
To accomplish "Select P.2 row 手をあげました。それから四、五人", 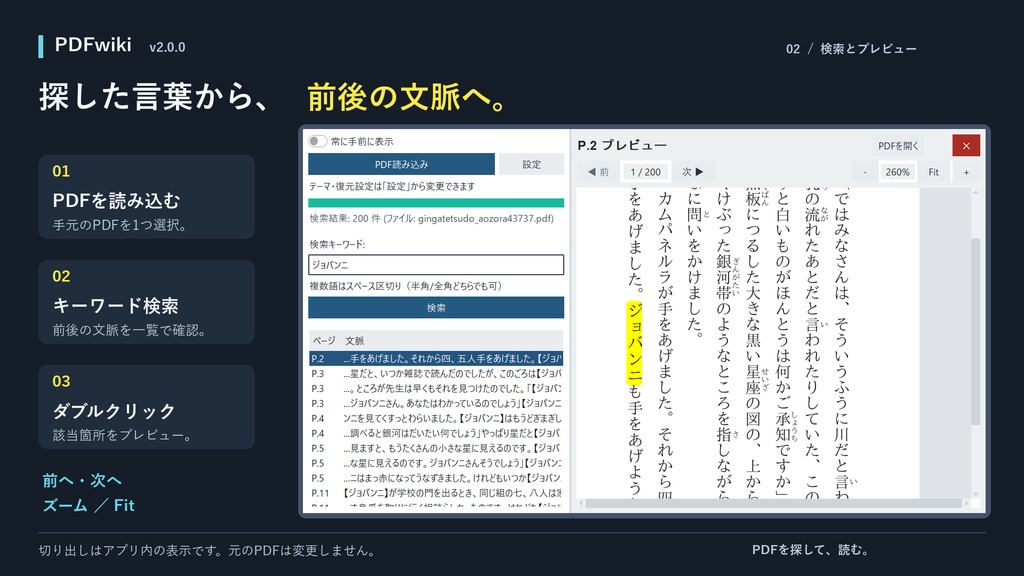I will tap(436, 359).
